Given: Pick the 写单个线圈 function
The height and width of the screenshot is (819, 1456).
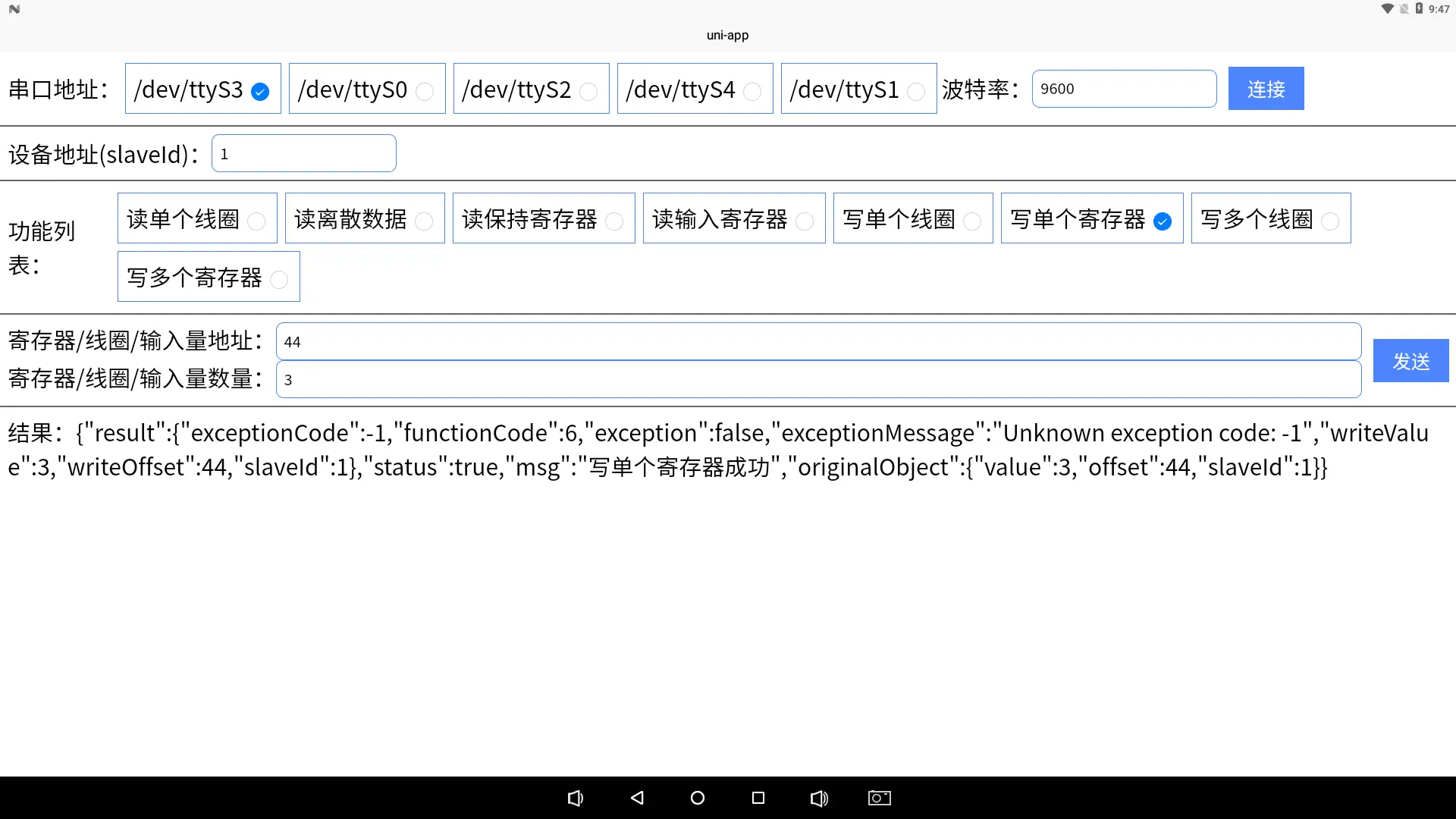Looking at the screenshot, I should pyautogui.click(x=913, y=218).
